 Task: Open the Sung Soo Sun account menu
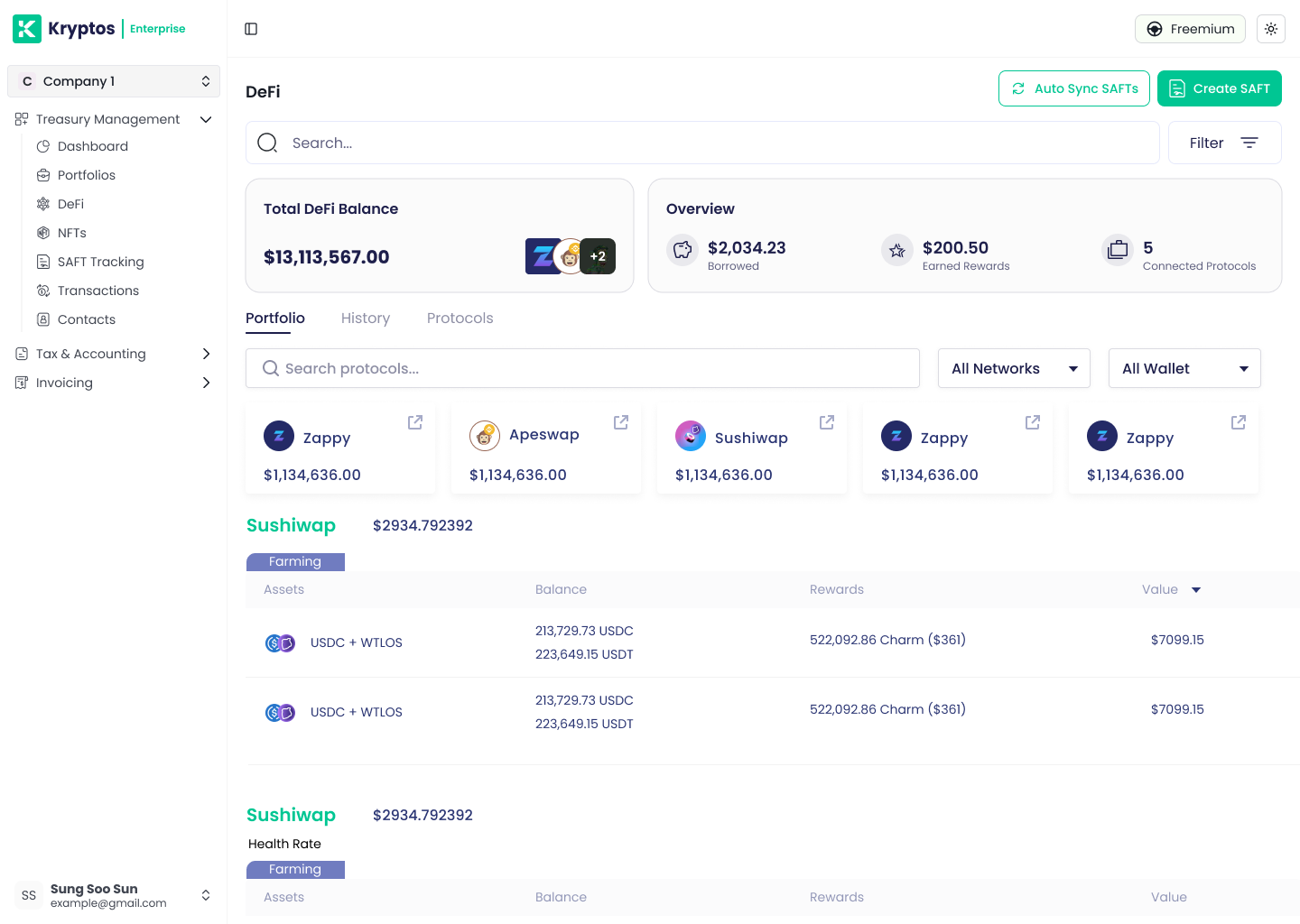pos(114,895)
